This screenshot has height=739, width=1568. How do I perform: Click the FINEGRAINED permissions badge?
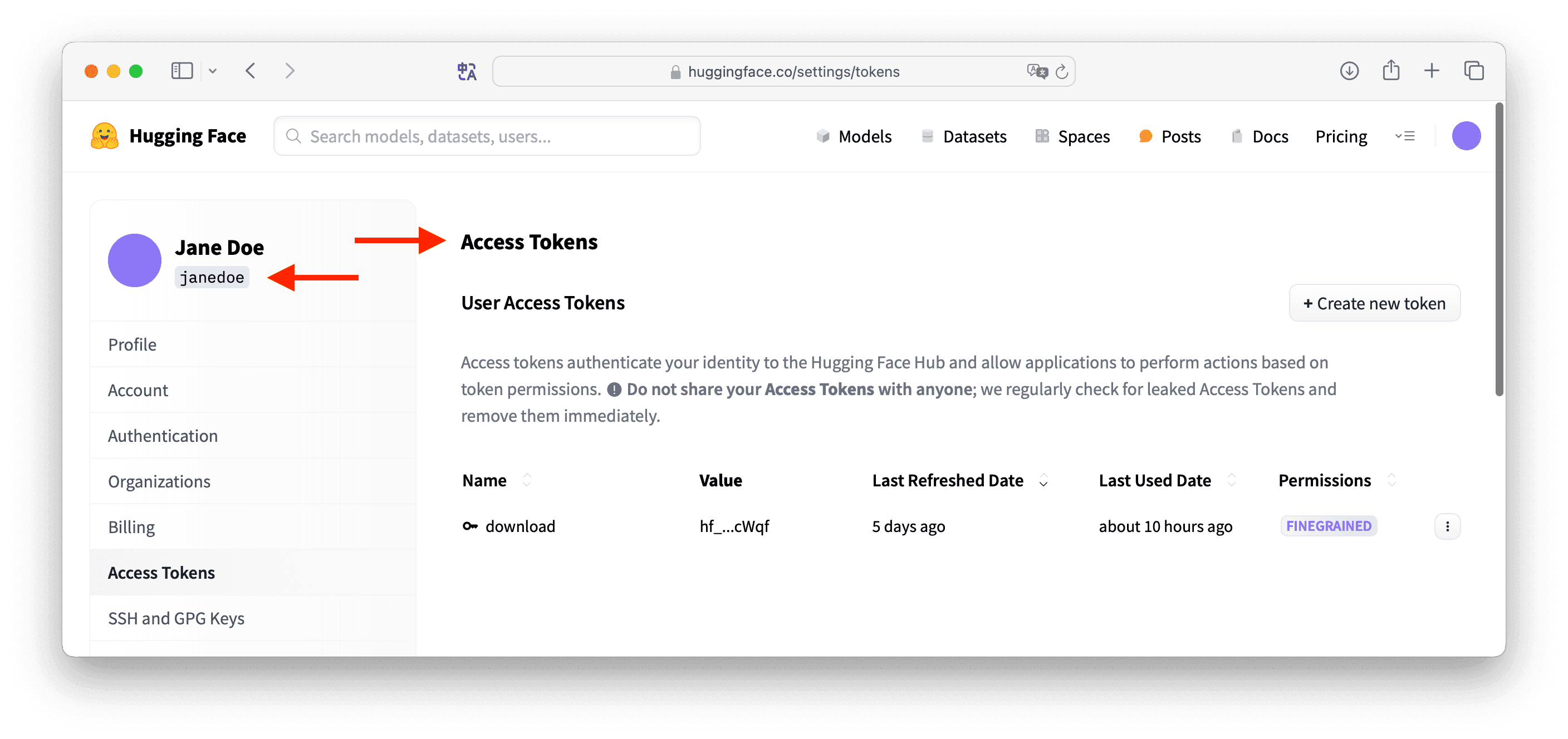pyautogui.click(x=1329, y=525)
